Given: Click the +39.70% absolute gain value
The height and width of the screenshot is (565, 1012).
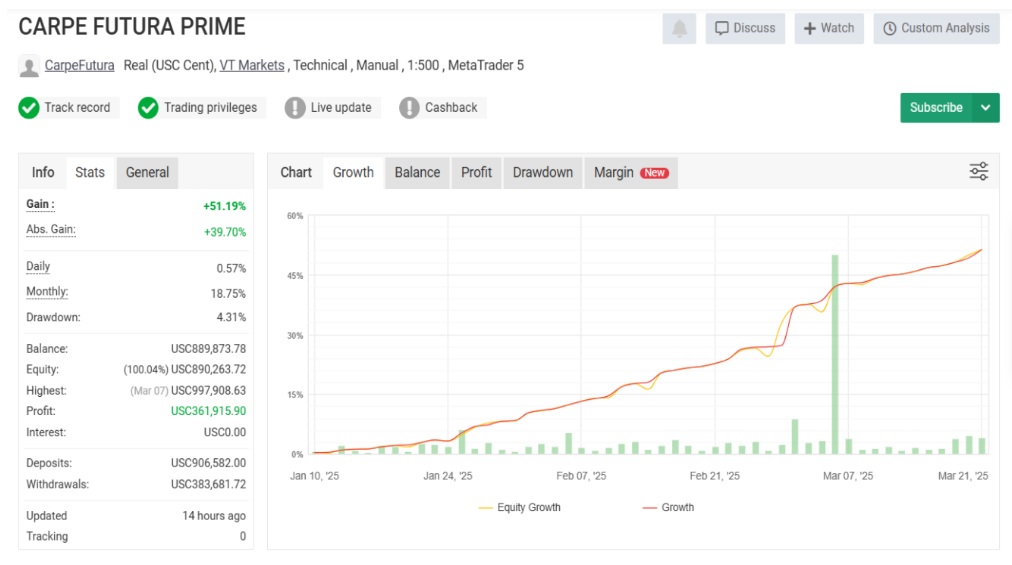Looking at the screenshot, I should [x=225, y=232].
